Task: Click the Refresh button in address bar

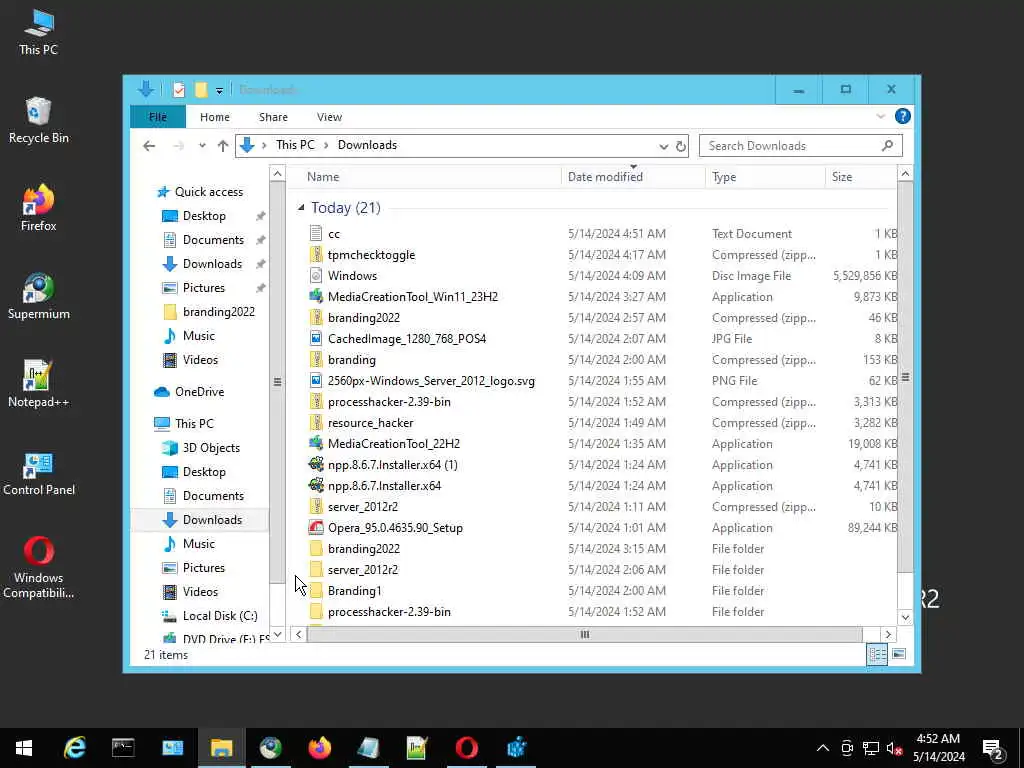Action: click(x=680, y=146)
